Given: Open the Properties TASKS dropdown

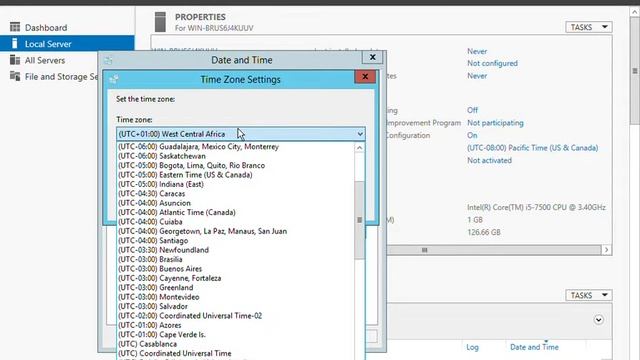Looking at the screenshot, I should coord(589,27).
